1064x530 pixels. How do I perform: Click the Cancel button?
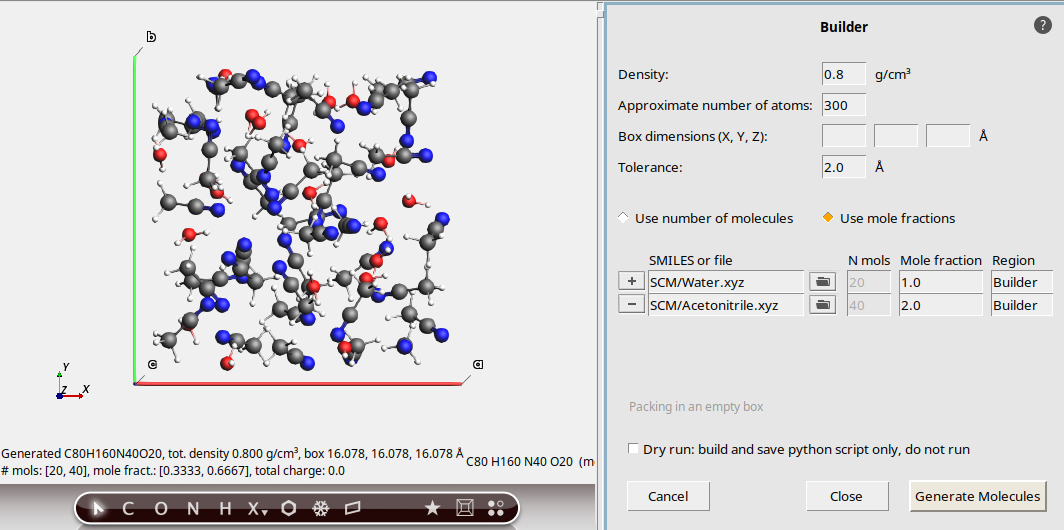click(x=668, y=496)
